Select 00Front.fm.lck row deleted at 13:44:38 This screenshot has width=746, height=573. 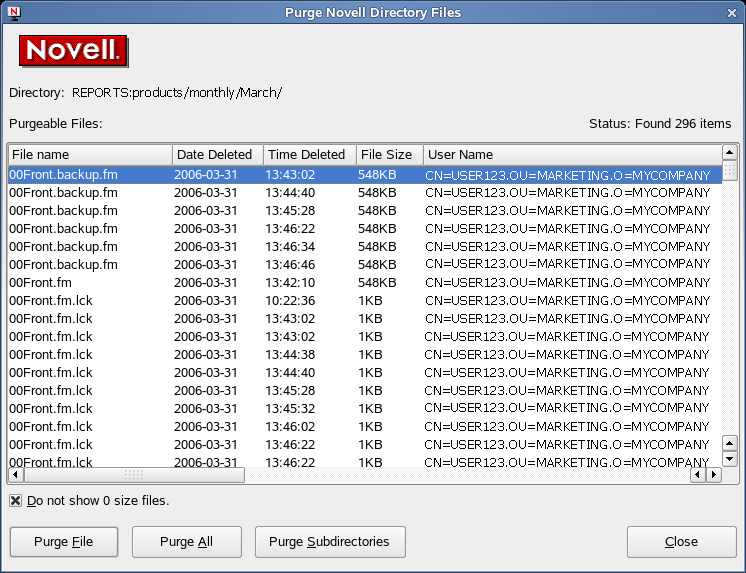[365, 355]
